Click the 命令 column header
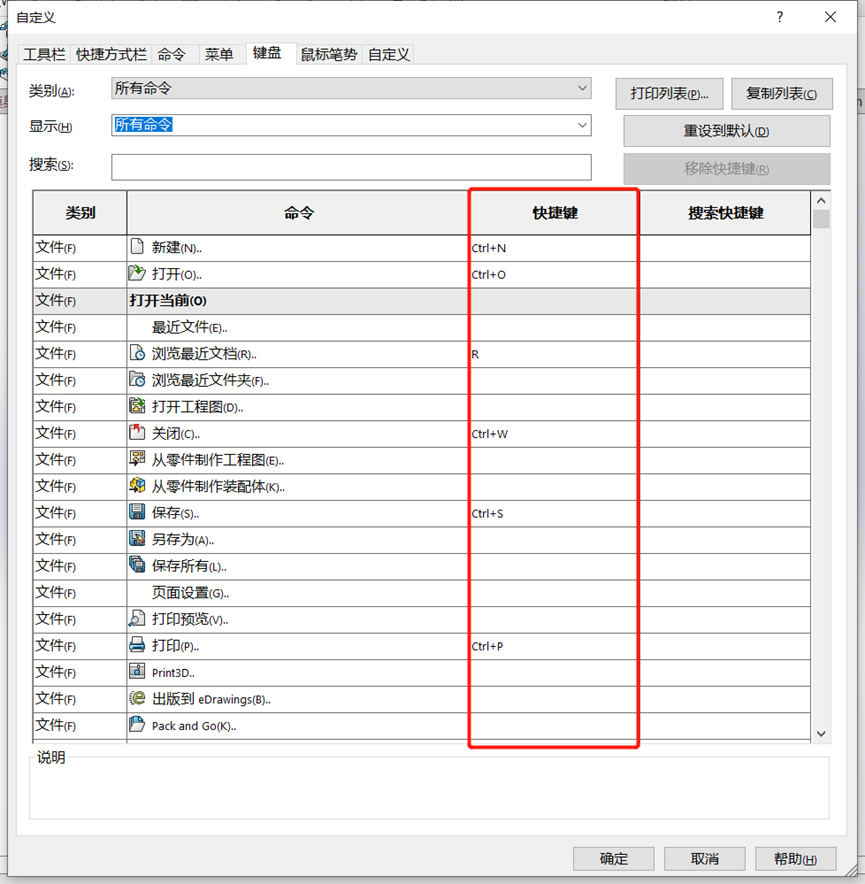 (x=298, y=213)
